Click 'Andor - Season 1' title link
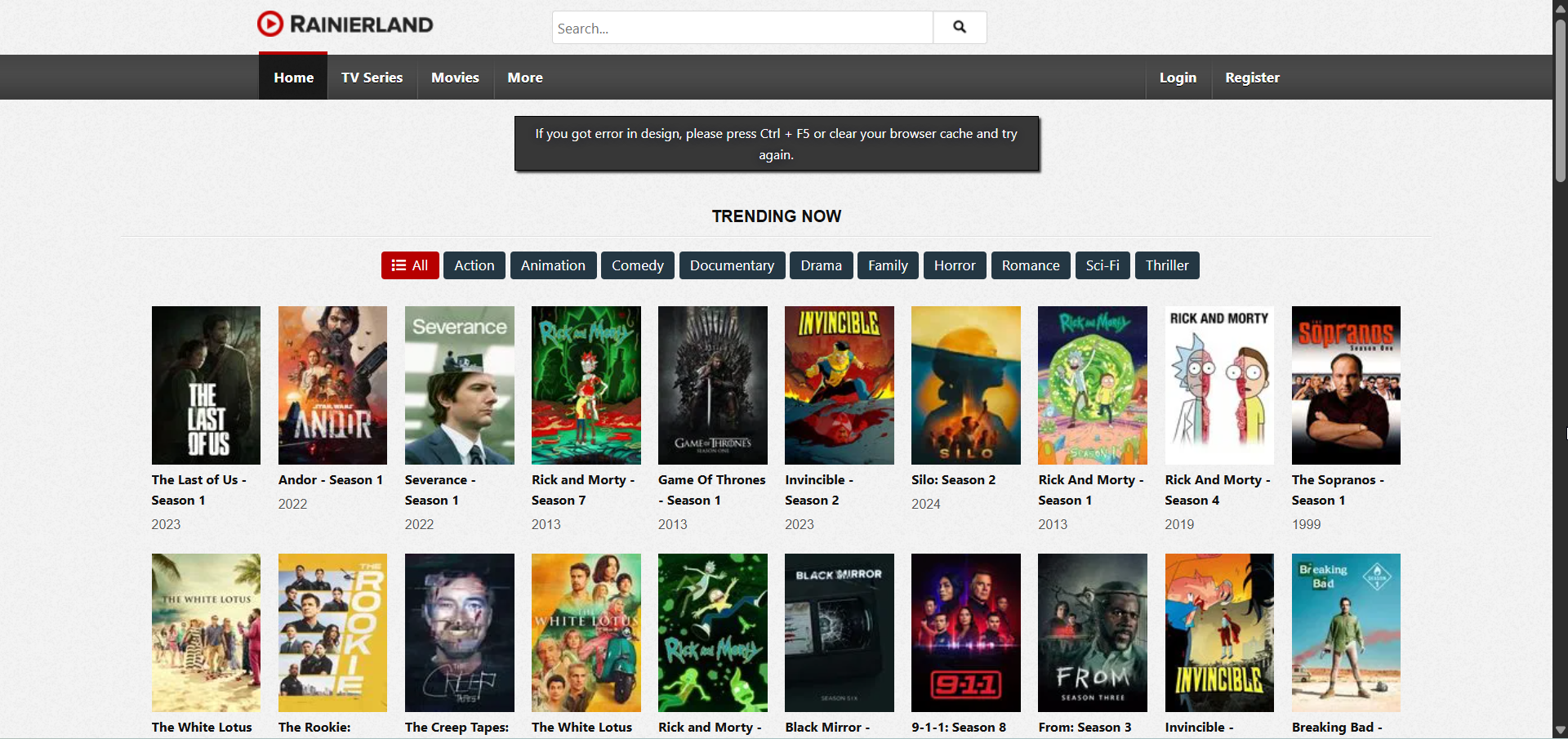The height and width of the screenshot is (739, 1568). pos(331,480)
